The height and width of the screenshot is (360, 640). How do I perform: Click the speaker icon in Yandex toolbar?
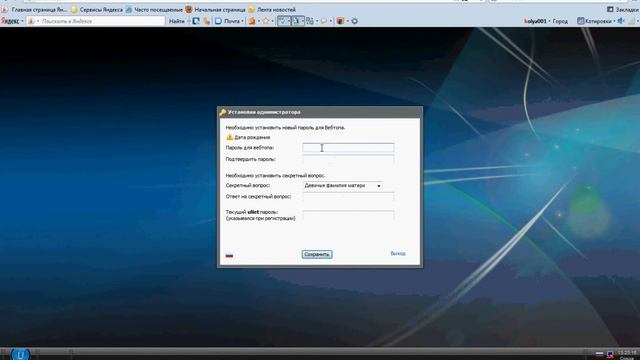point(620,21)
